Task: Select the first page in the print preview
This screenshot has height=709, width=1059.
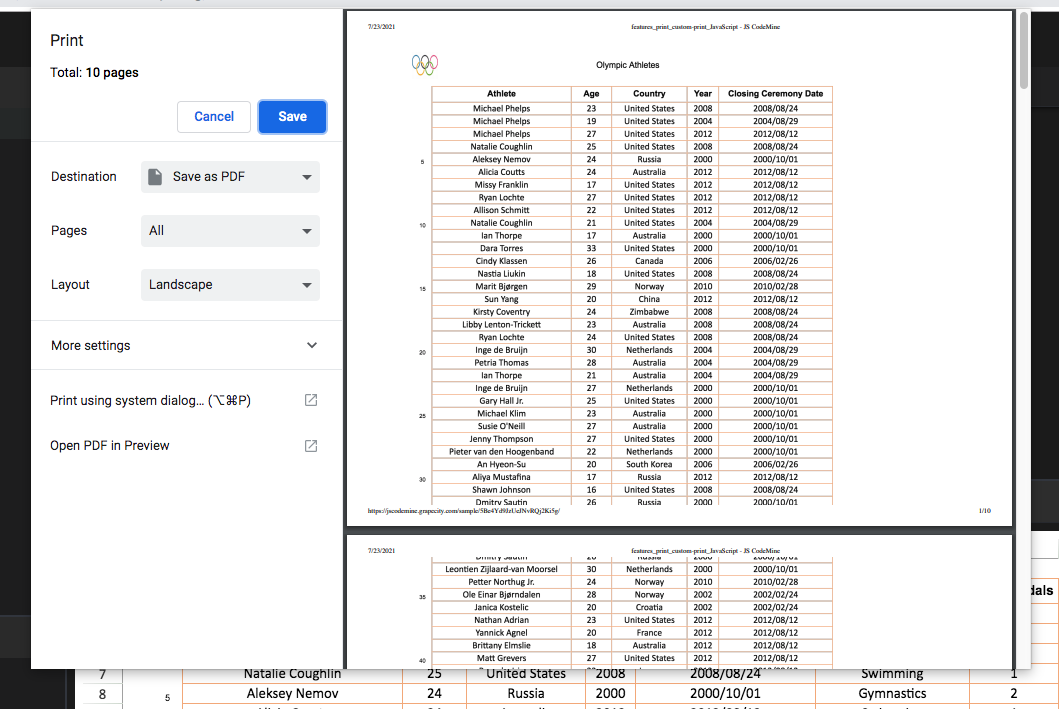Action: pos(680,265)
